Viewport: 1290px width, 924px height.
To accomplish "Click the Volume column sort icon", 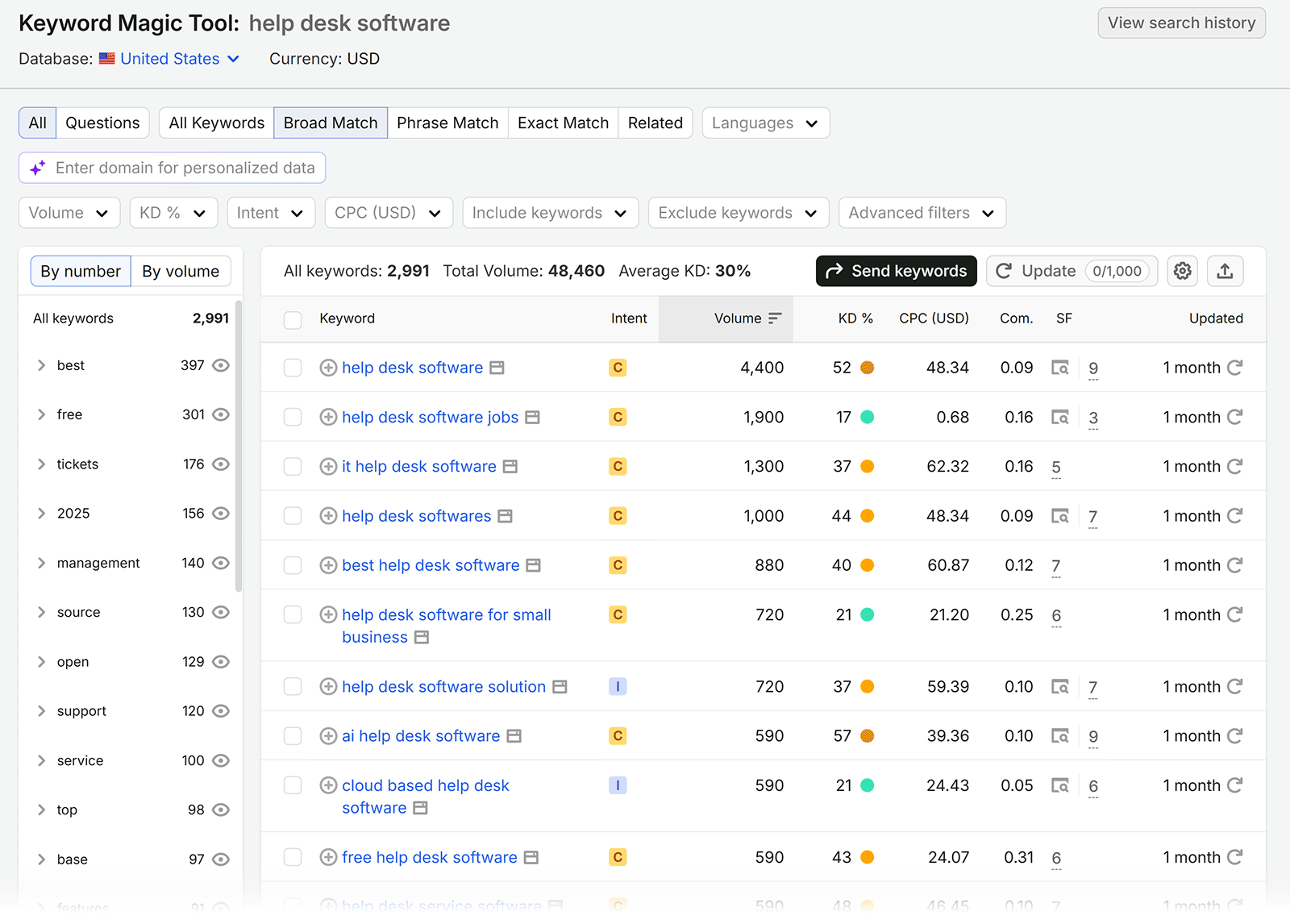I will (775, 318).
